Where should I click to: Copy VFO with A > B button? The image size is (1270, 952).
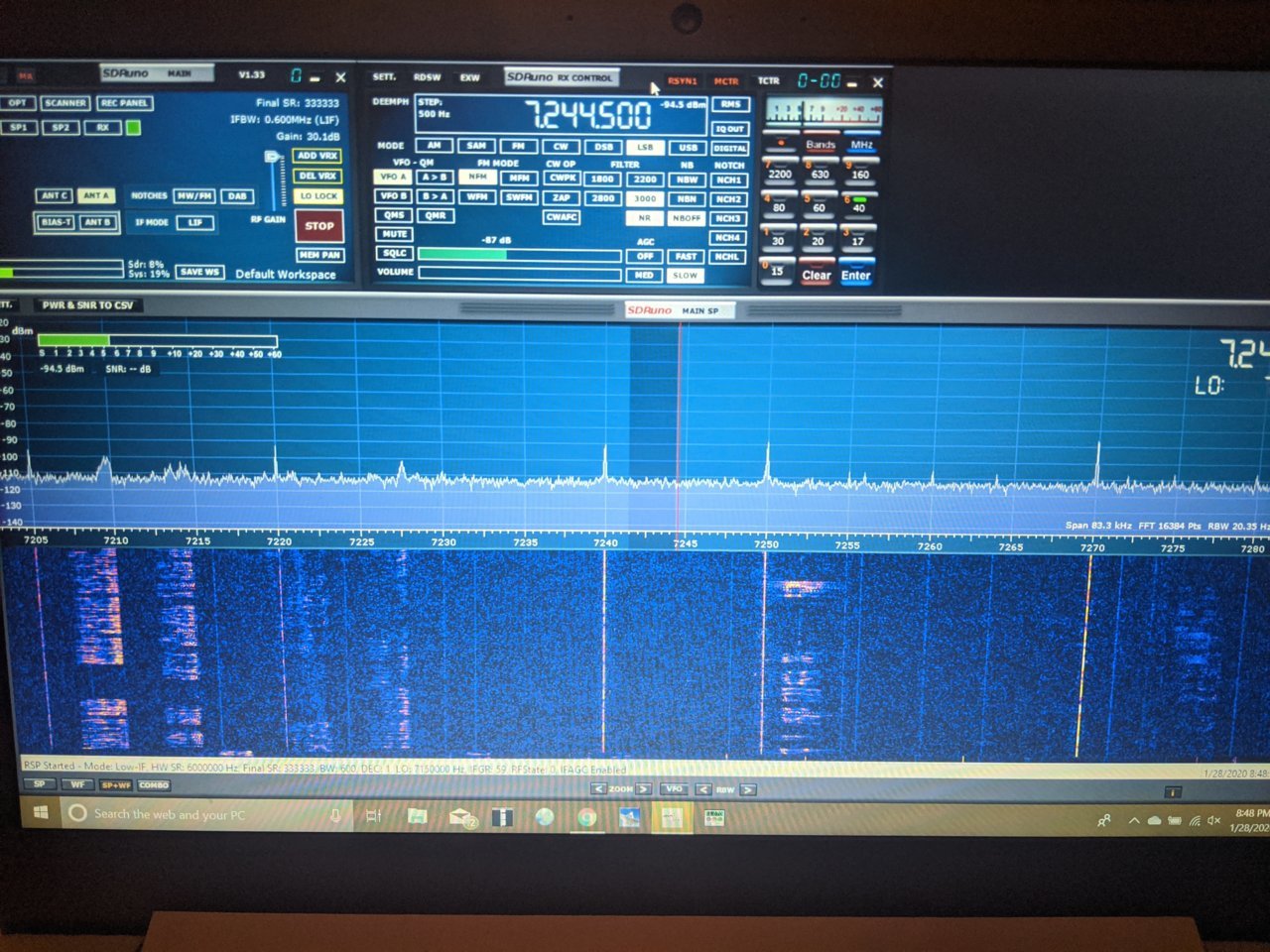pos(435,178)
